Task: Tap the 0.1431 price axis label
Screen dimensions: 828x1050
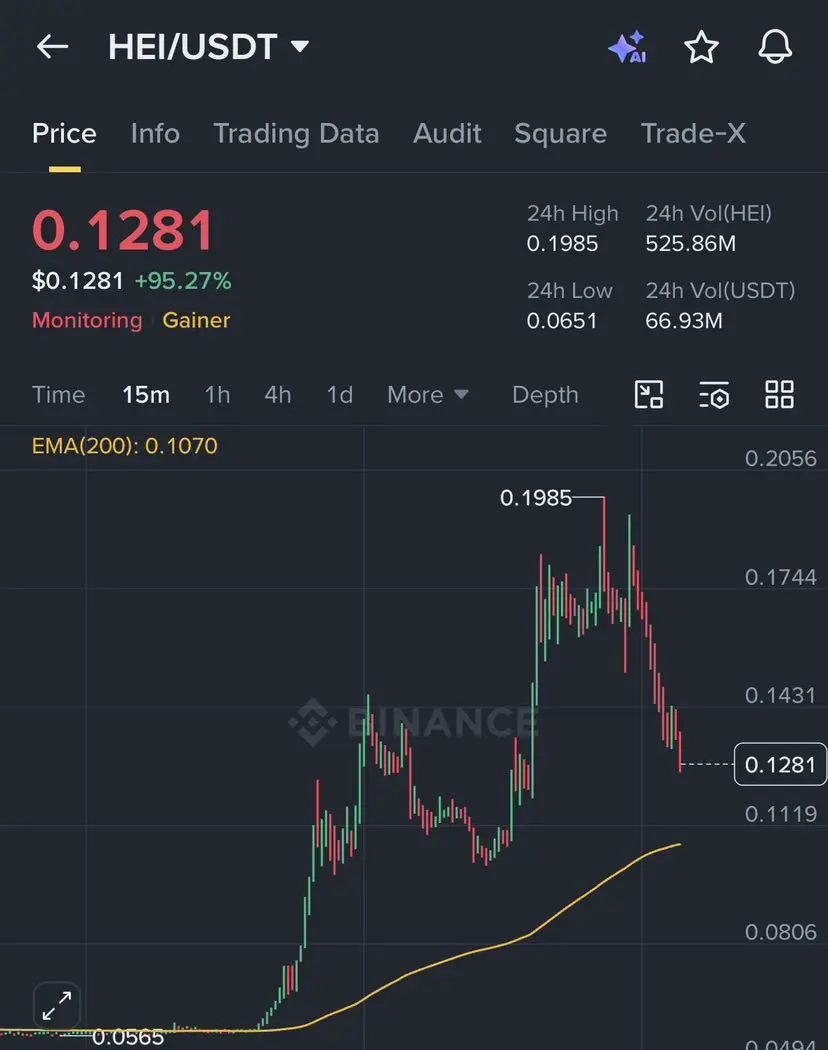Action: (x=780, y=695)
